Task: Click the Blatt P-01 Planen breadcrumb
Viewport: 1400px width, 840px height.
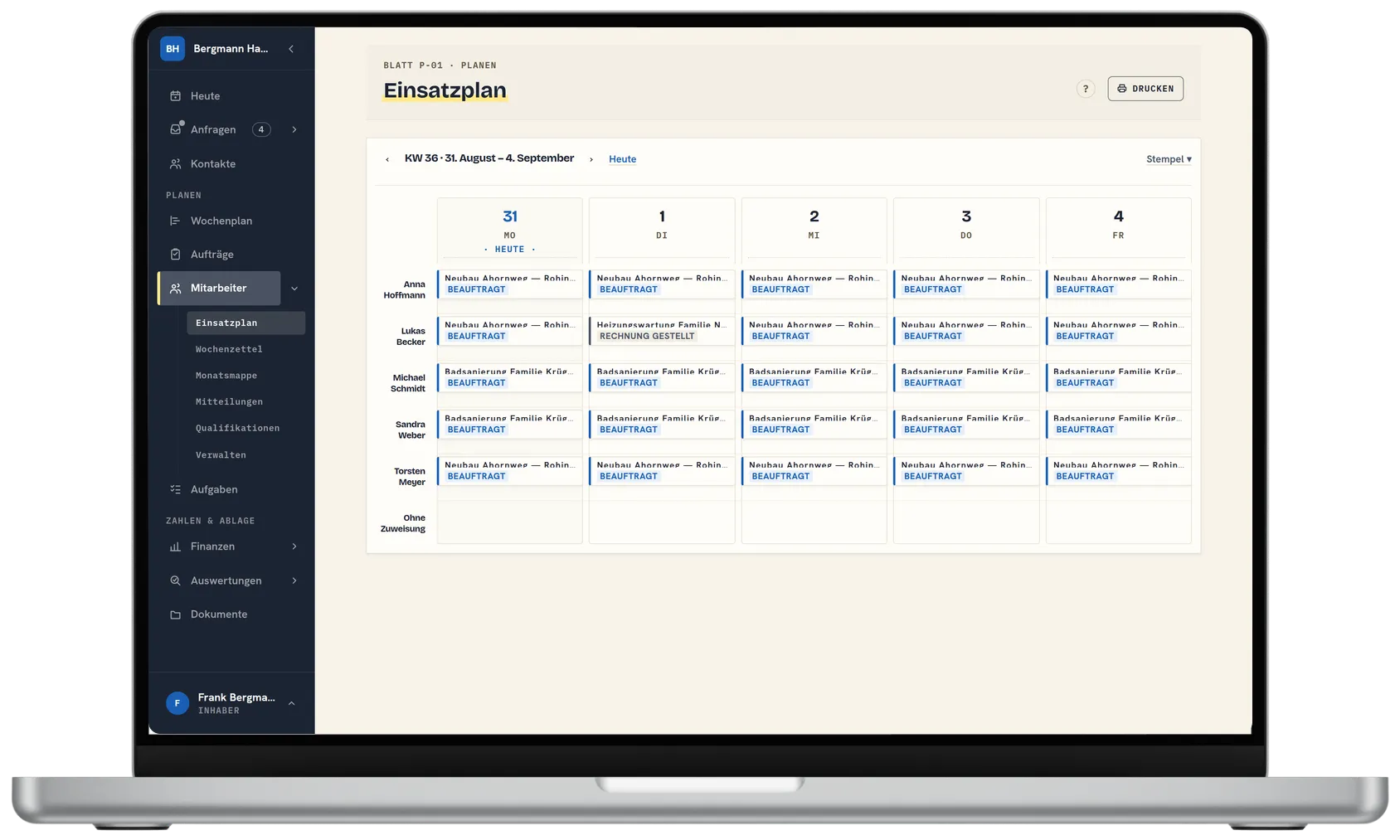Action: [440, 66]
